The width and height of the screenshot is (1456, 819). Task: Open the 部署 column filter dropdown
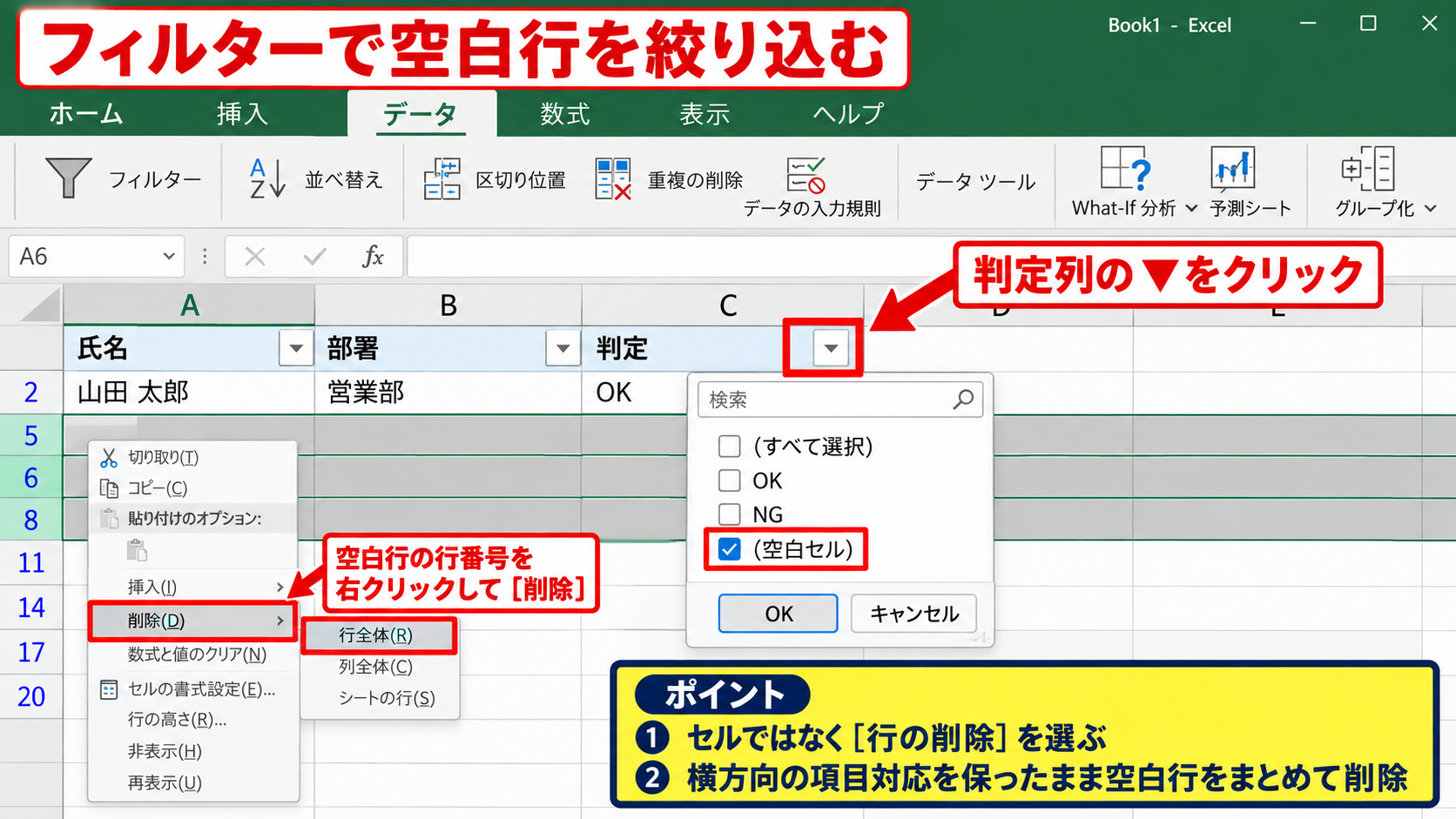pyautogui.click(x=563, y=348)
